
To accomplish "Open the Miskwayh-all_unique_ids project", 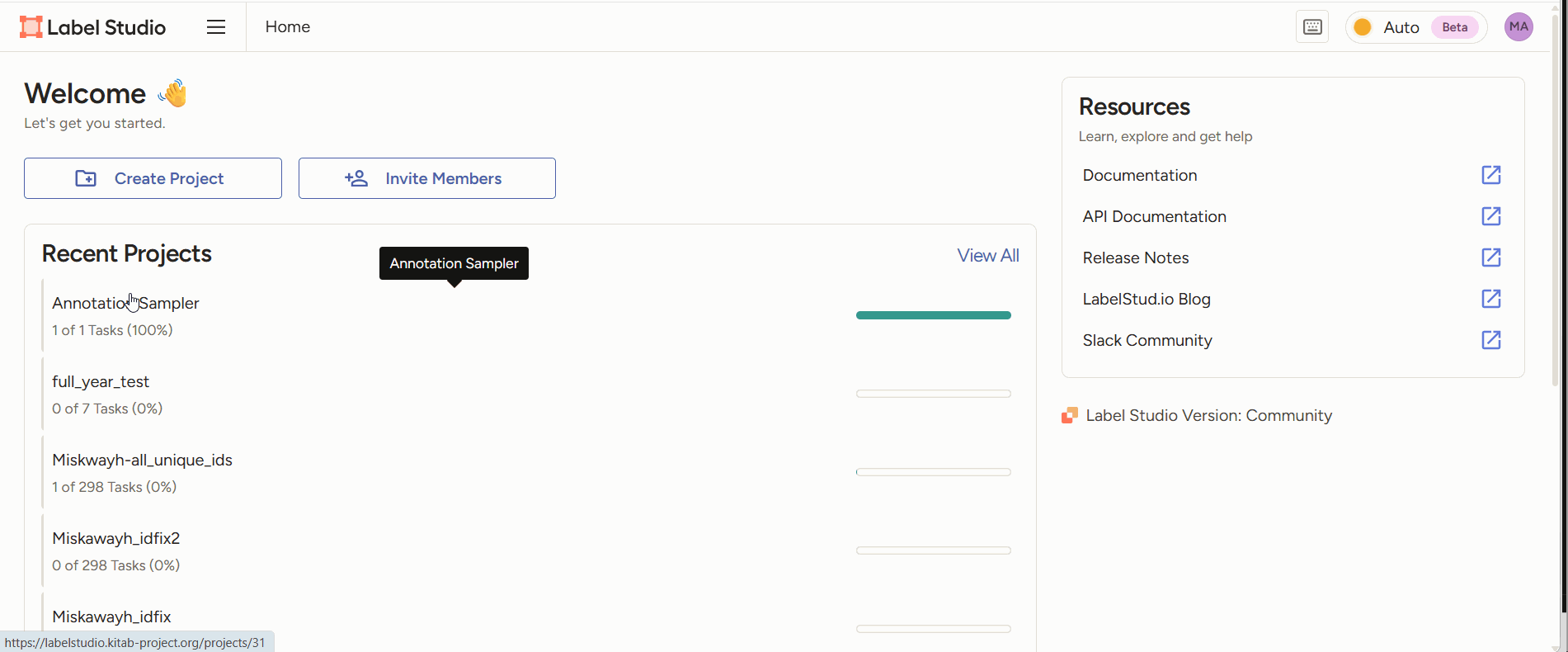I will [142, 461].
